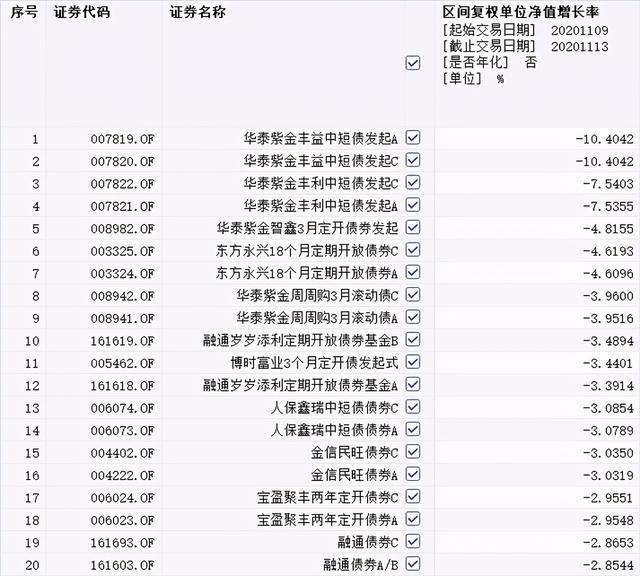This screenshot has width=640, height=576.
Task: Click growth rate value -4.6193
Action: [608, 251]
